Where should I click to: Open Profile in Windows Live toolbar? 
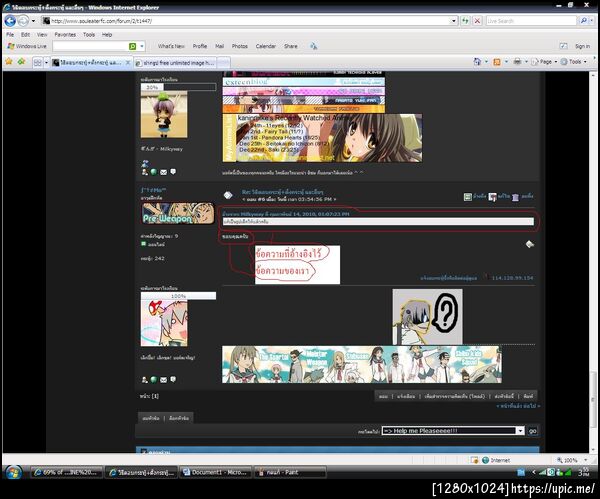click(200, 46)
